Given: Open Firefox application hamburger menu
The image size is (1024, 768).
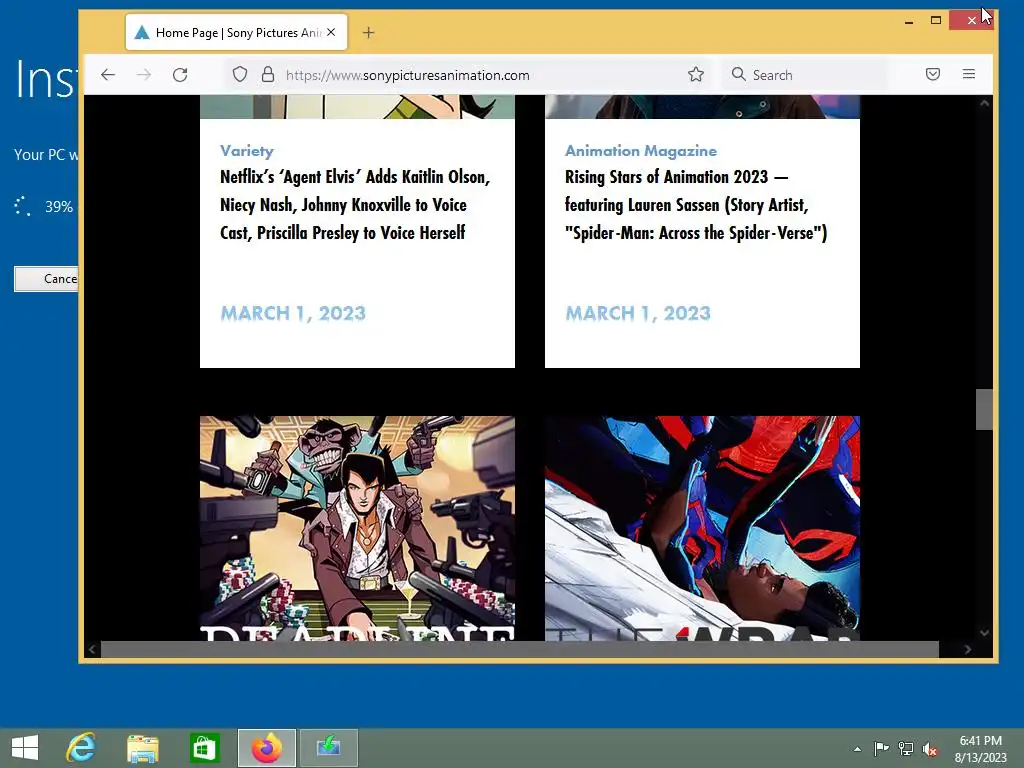Looking at the screenshot, I should 969,74.
